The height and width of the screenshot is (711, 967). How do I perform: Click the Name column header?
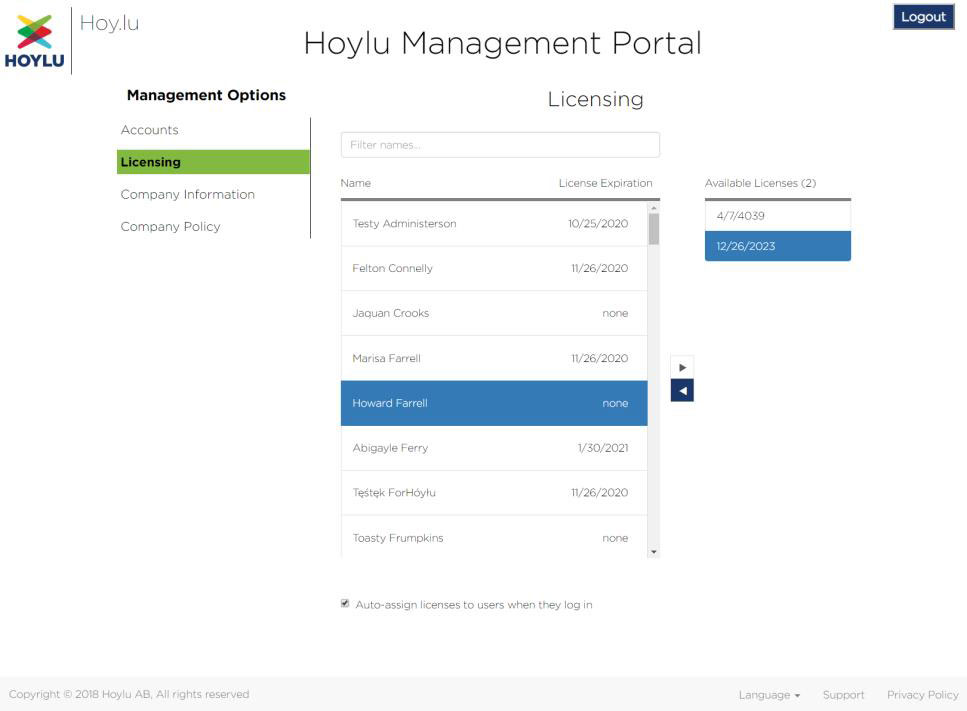356,183
